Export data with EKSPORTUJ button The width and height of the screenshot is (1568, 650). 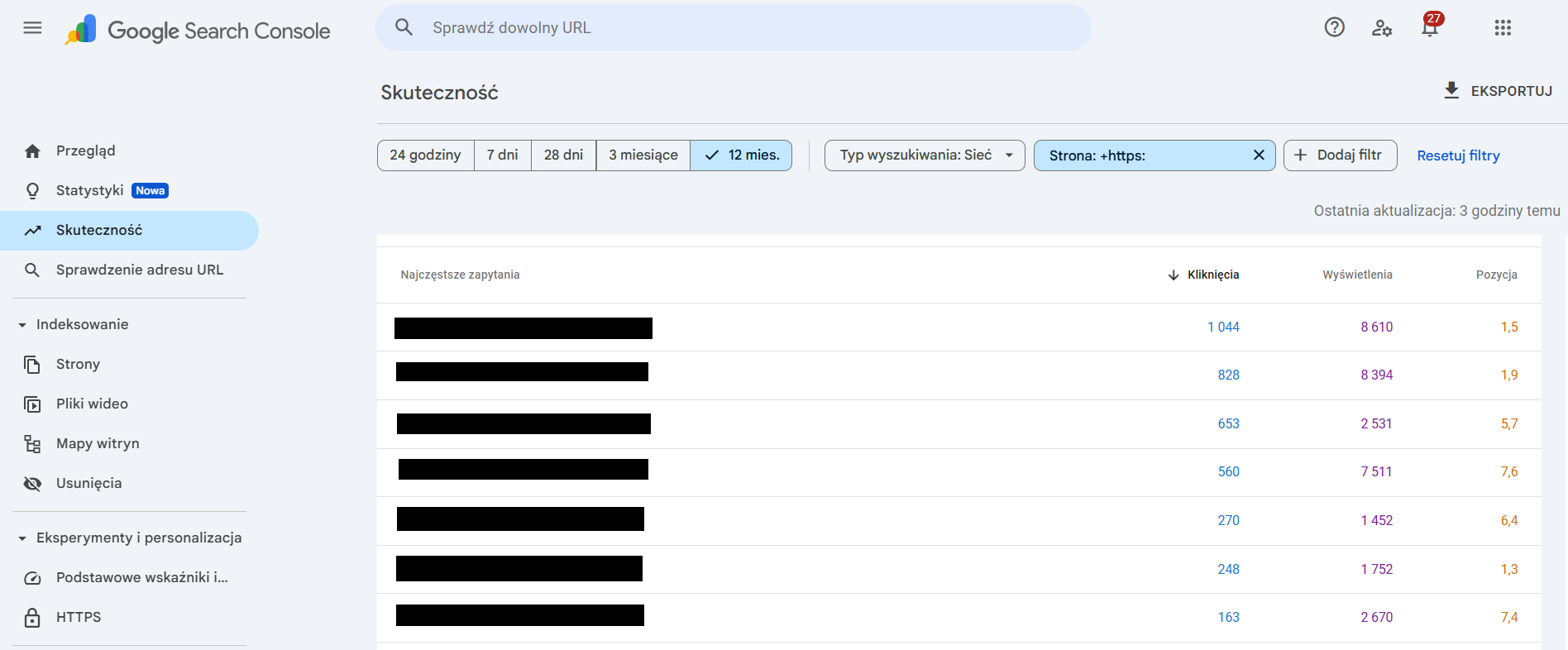pyautogui.click(x=1498, y=91)
